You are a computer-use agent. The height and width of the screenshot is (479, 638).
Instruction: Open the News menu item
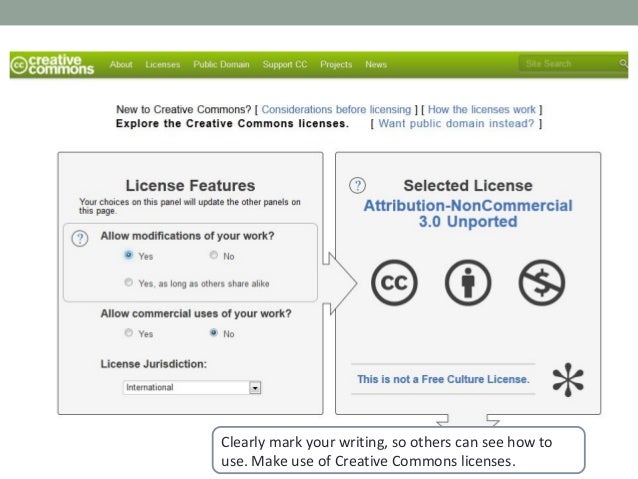(x=376, y=64)
